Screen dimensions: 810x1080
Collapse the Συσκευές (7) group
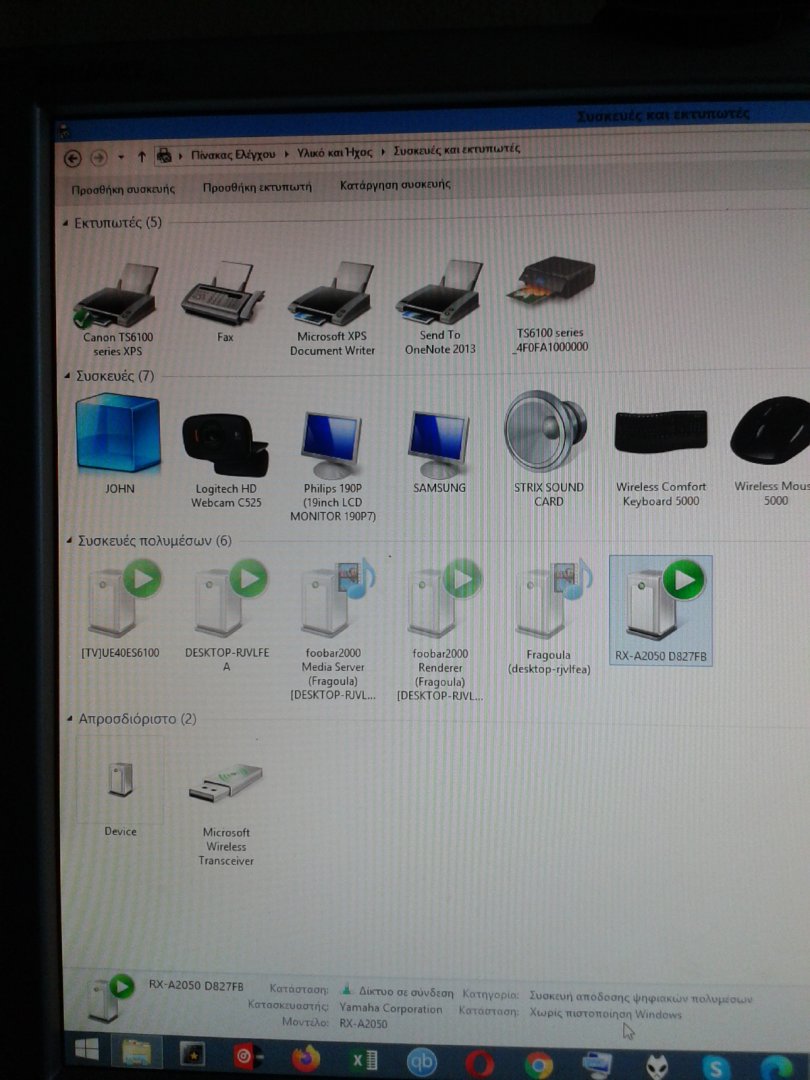67,376
